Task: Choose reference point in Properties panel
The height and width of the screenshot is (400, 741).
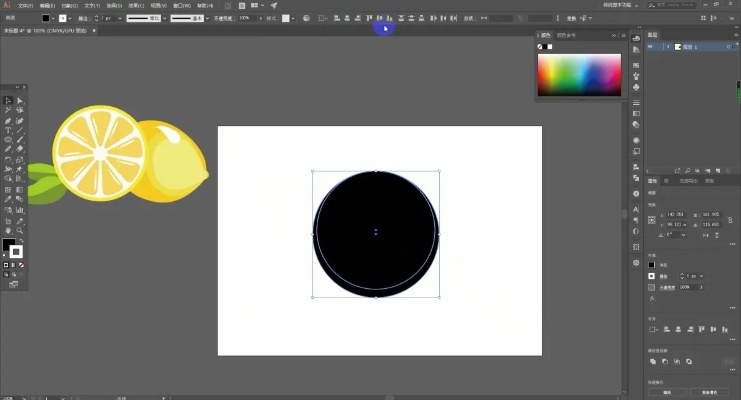Action: pyautogui.click(x=652, y=220)
